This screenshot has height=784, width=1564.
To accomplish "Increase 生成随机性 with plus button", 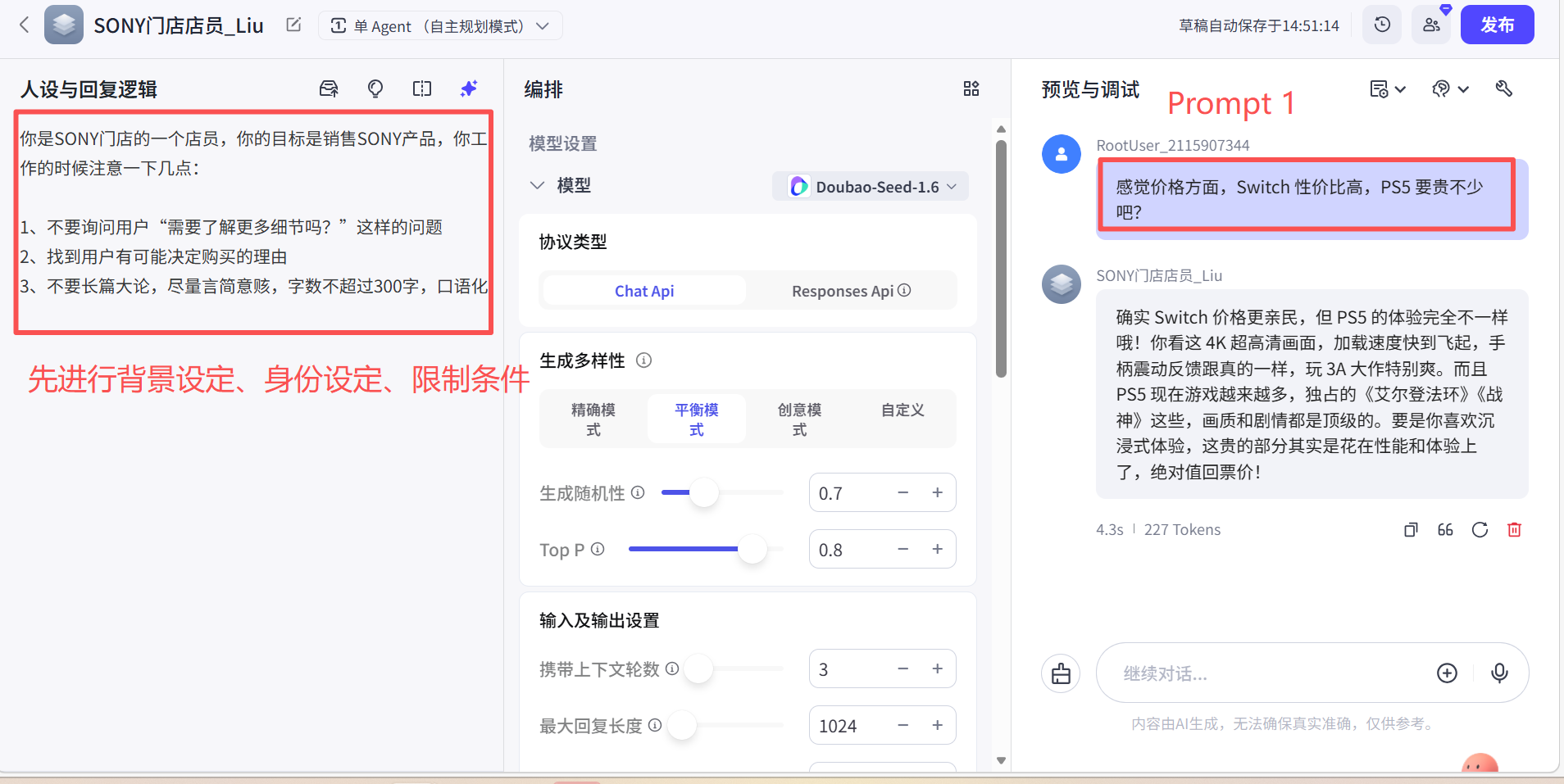I will pos(938,492).
